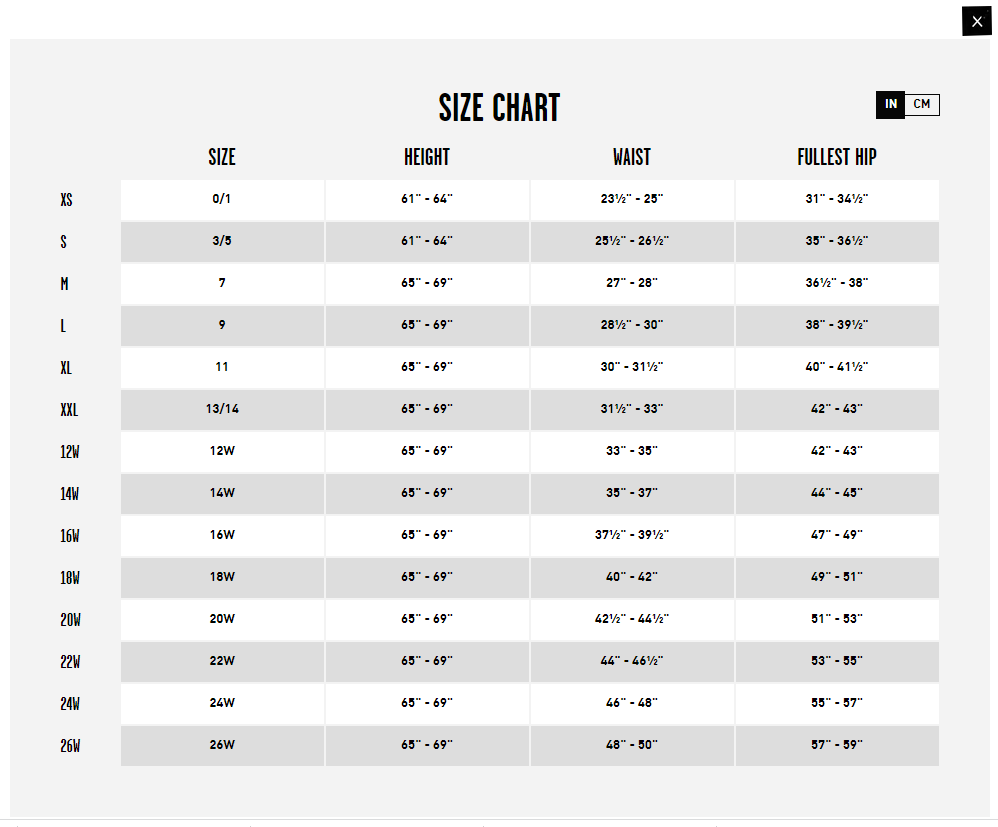
Task: Click waist cell 37½" - 39½"
Action: click(x=632, y=535)
